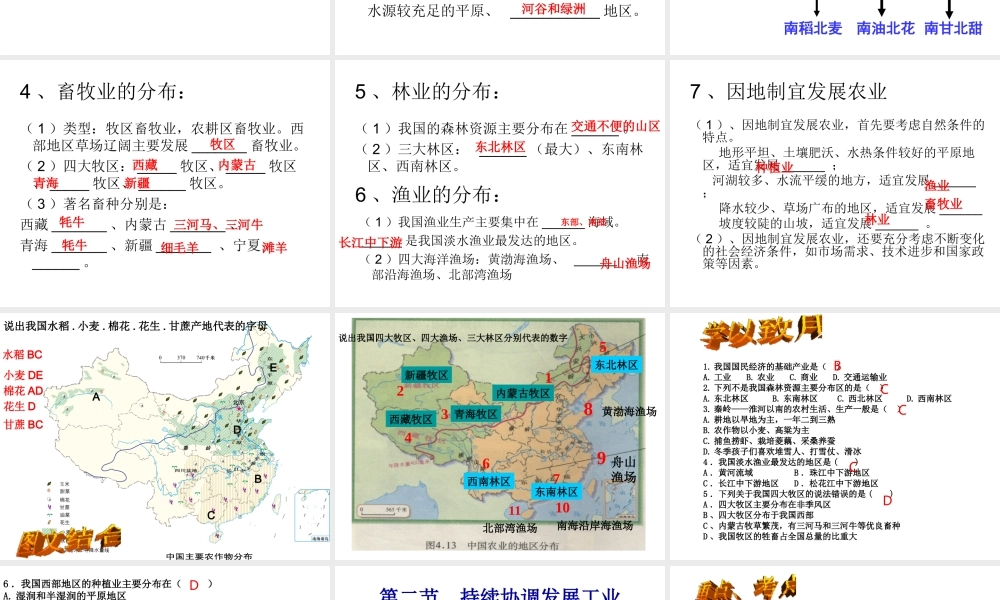Click letter C on the crop map
The height and width of the screenshot is (600, 1000).
pos(211,515)
